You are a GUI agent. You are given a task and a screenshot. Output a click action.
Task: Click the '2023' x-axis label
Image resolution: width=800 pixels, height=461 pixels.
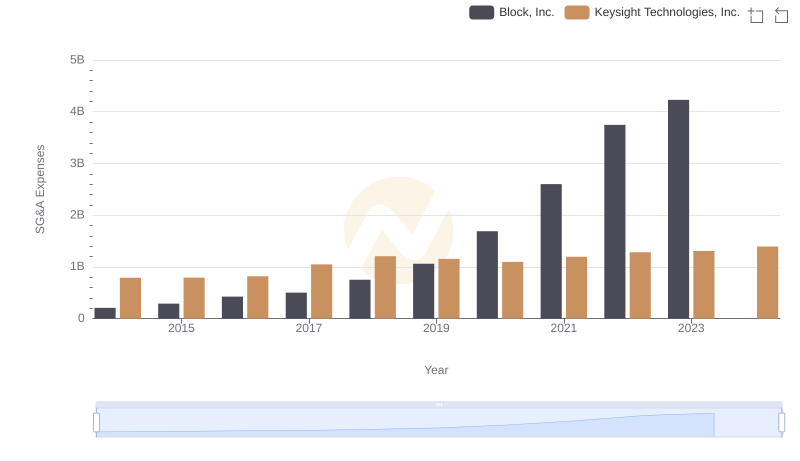tap(691, 328)
